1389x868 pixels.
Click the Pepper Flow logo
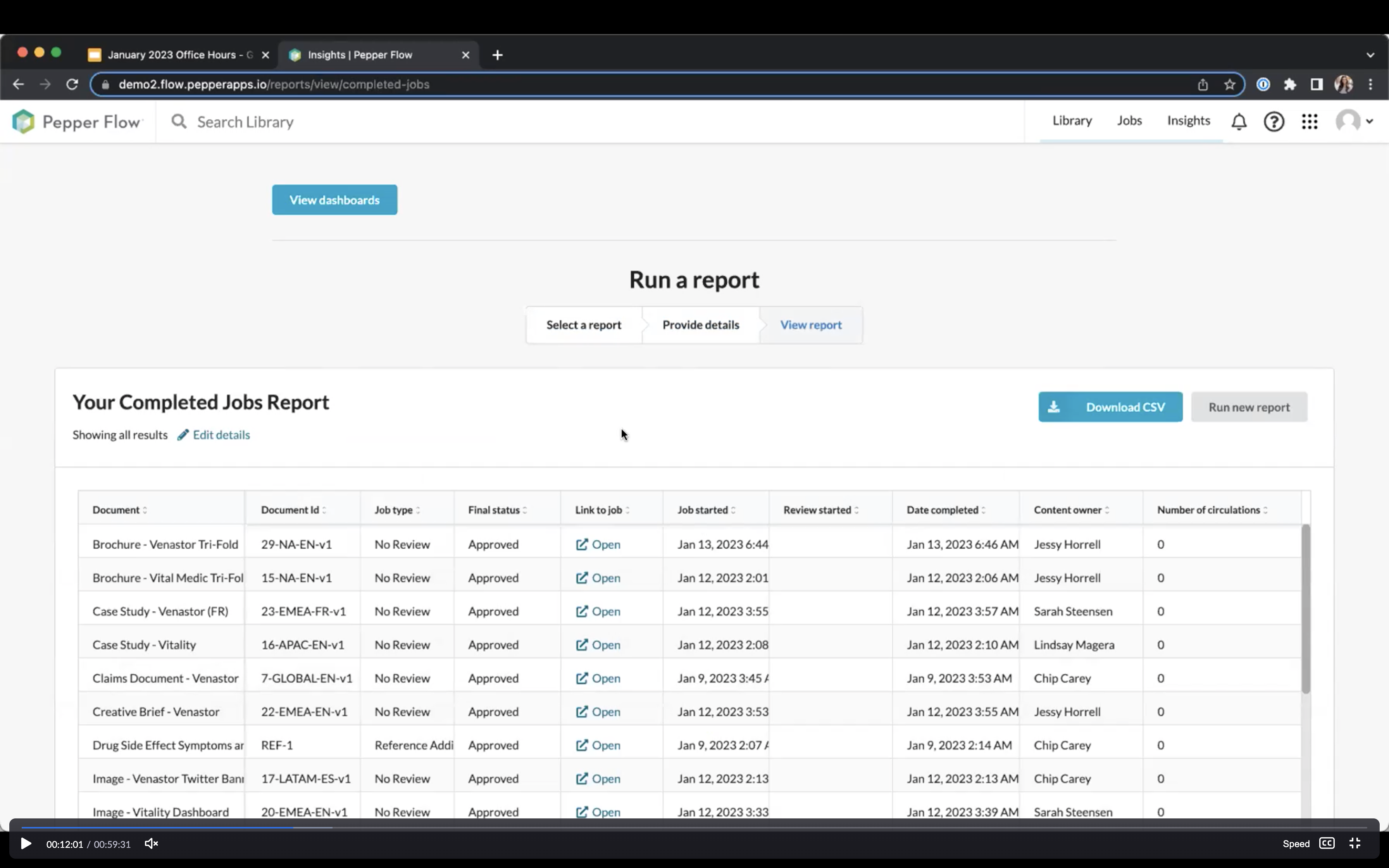[x=78, y=122]
